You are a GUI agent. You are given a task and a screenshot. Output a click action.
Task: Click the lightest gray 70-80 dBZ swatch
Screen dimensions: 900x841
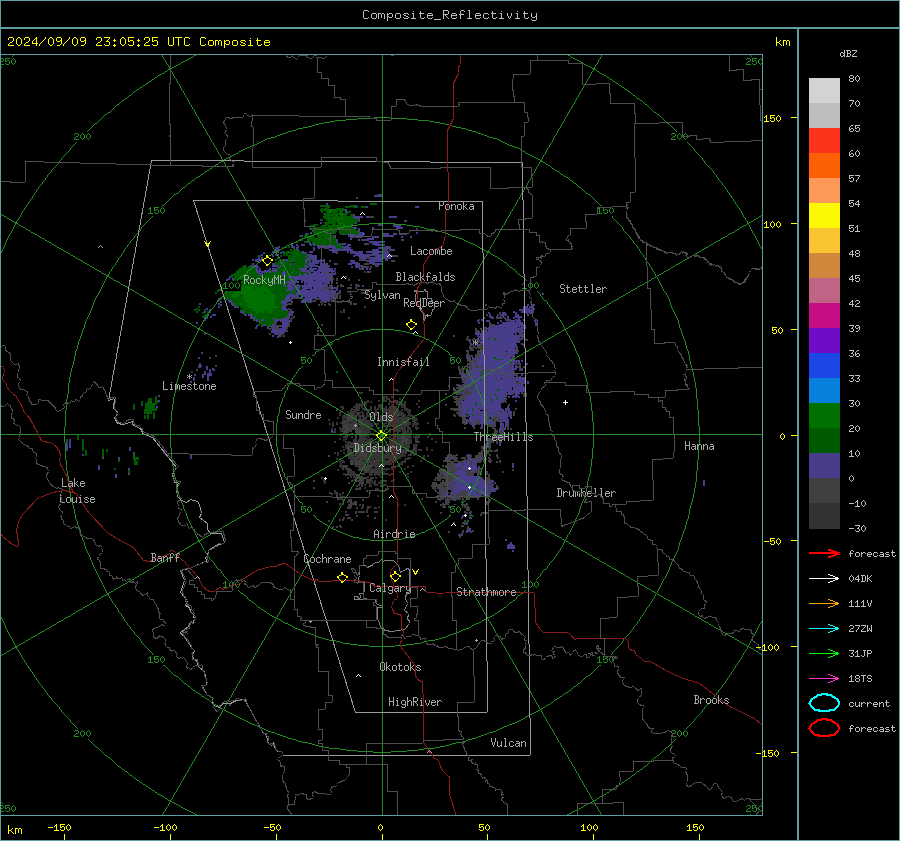pos(824,91)
